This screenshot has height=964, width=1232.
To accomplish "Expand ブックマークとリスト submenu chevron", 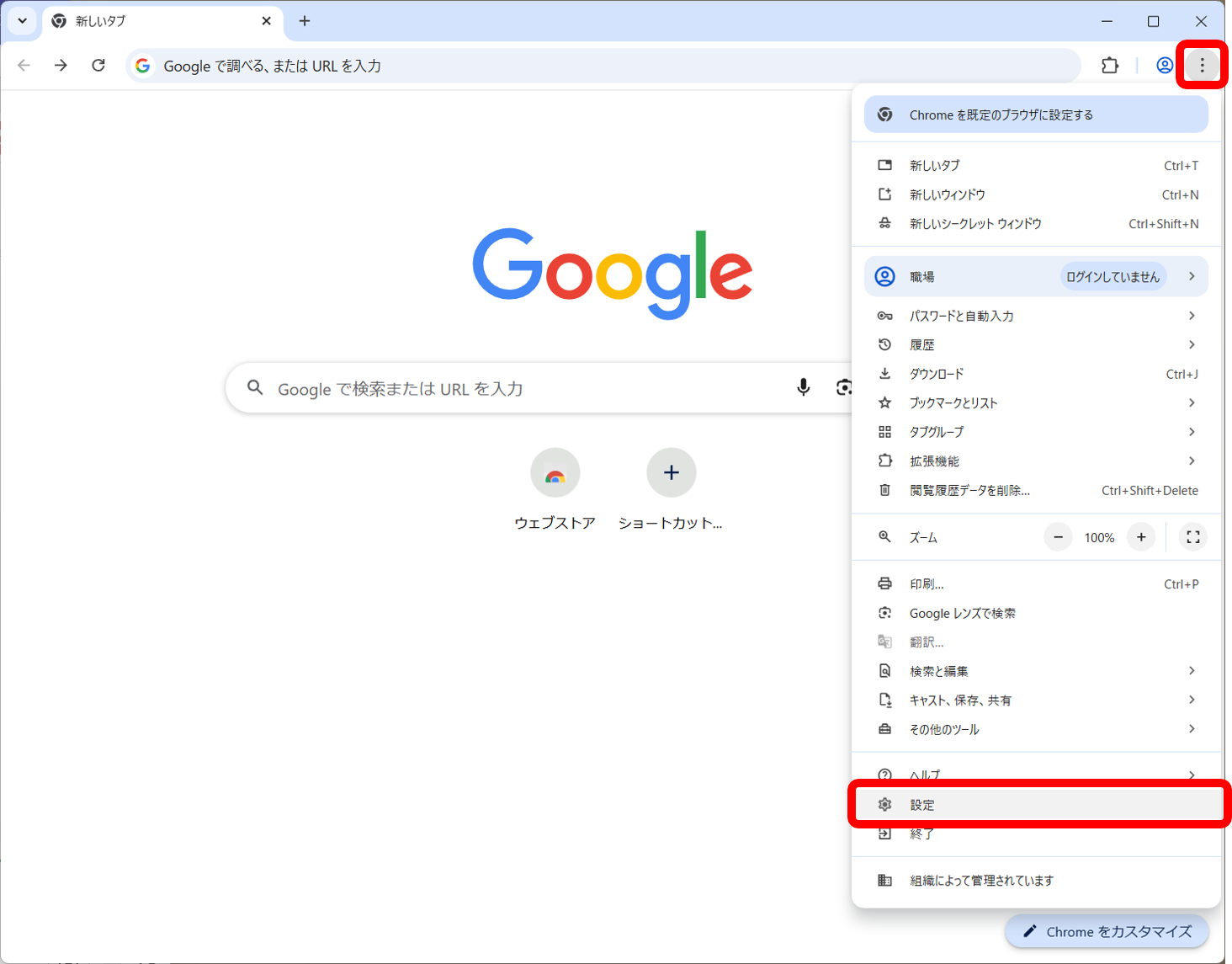I will click(1192, 402).
